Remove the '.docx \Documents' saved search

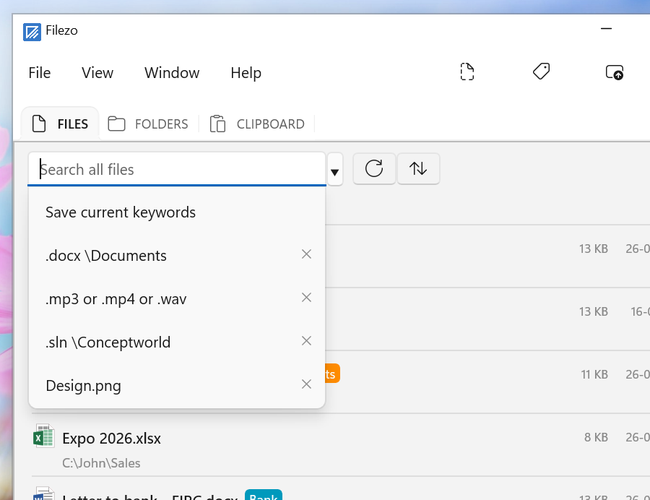click(x=306, y=254)
